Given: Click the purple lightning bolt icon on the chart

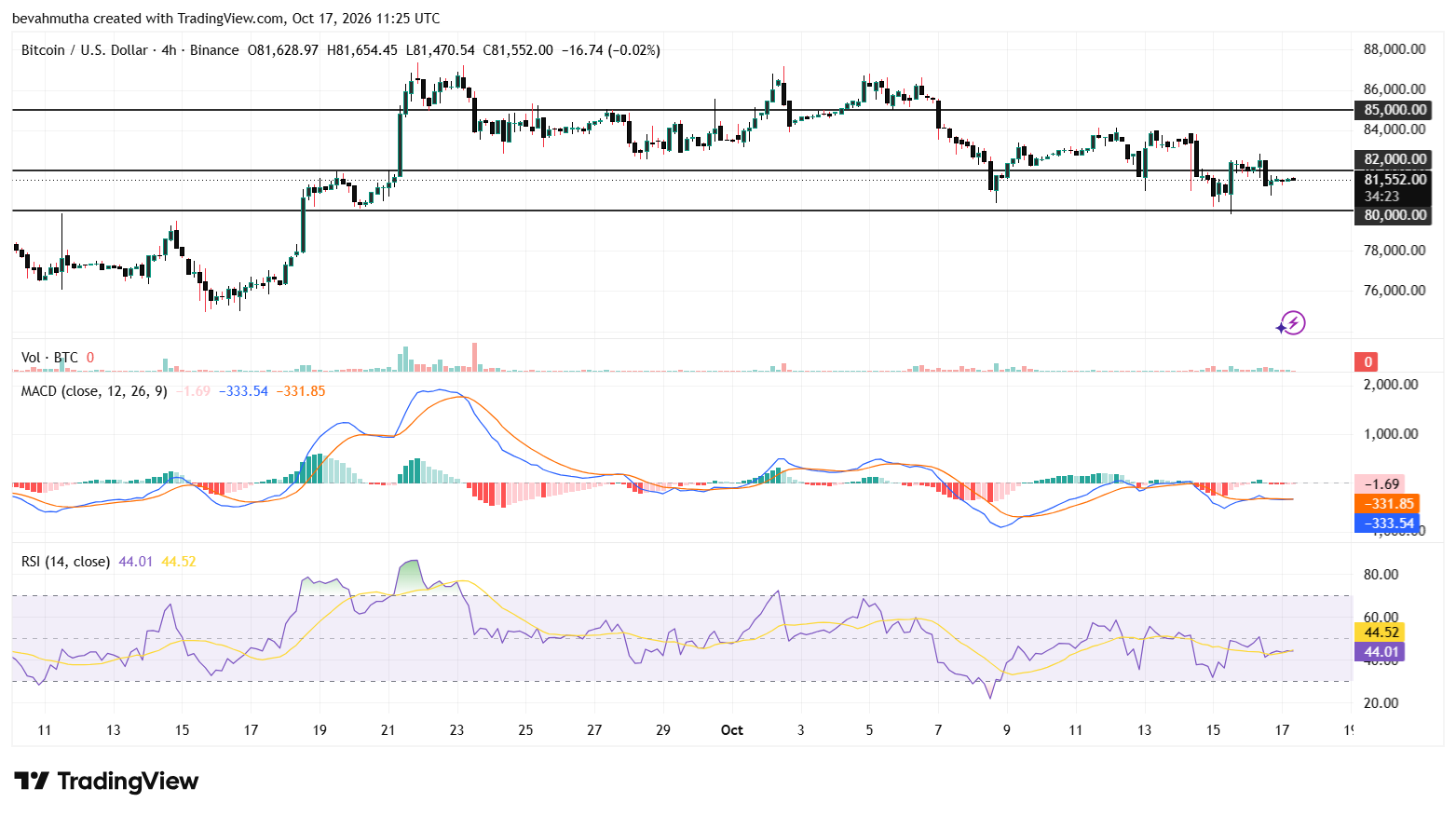Looking at the screenshot, I should click(1291, 323).
